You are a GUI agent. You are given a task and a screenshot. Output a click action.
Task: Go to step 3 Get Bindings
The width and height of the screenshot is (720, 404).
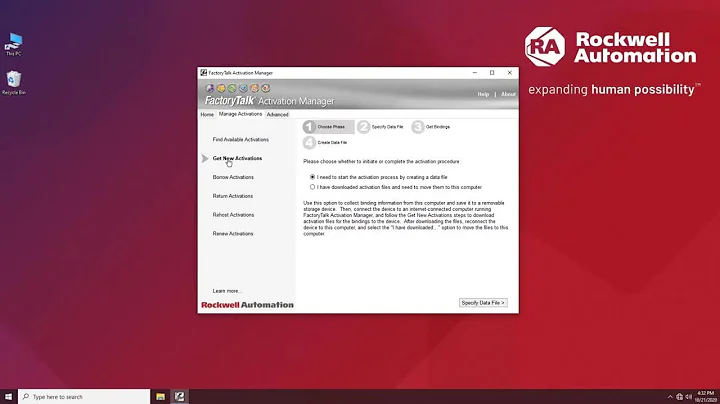(x=431, y=127)
